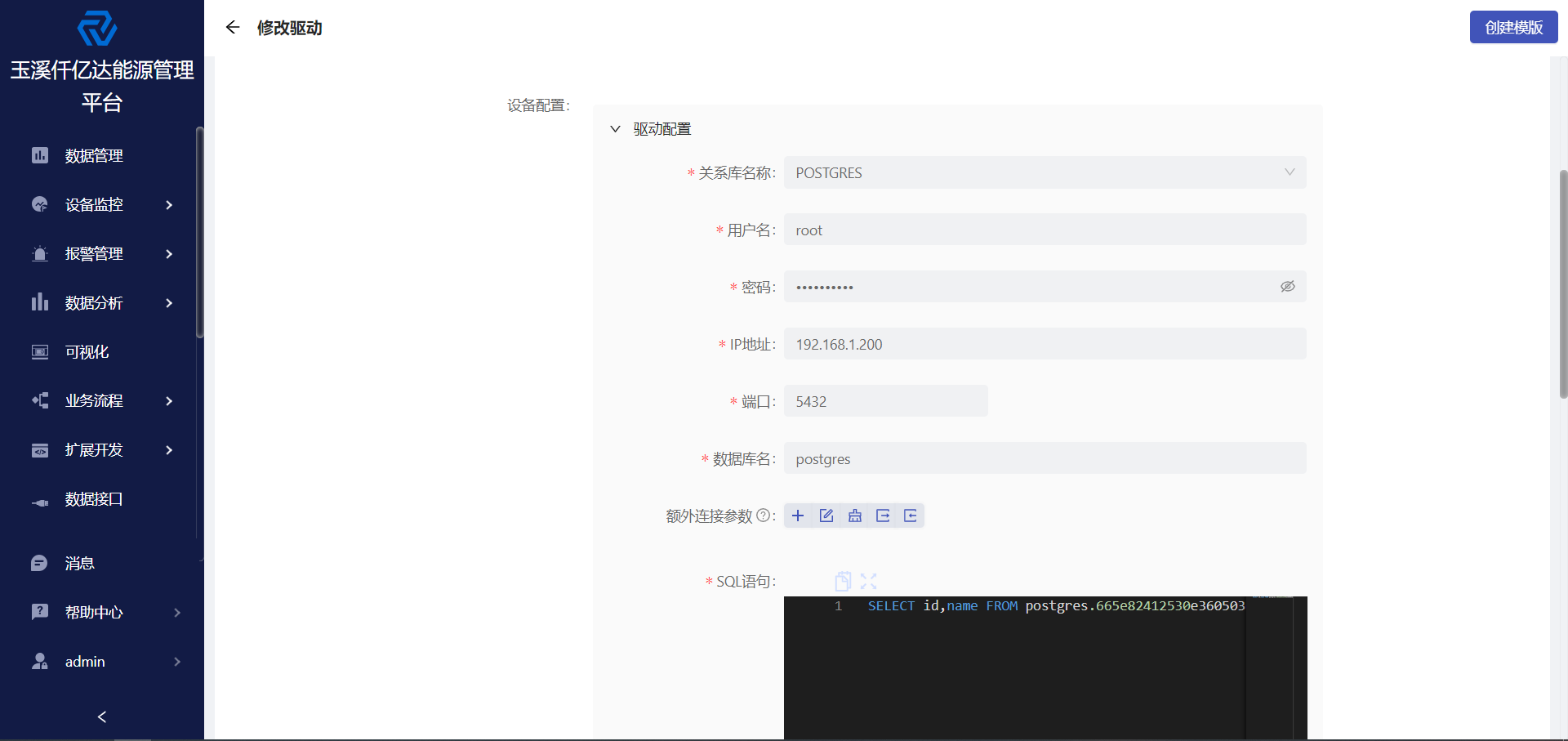Collapse the sidebar with bottom chevron

pos(102,716)
